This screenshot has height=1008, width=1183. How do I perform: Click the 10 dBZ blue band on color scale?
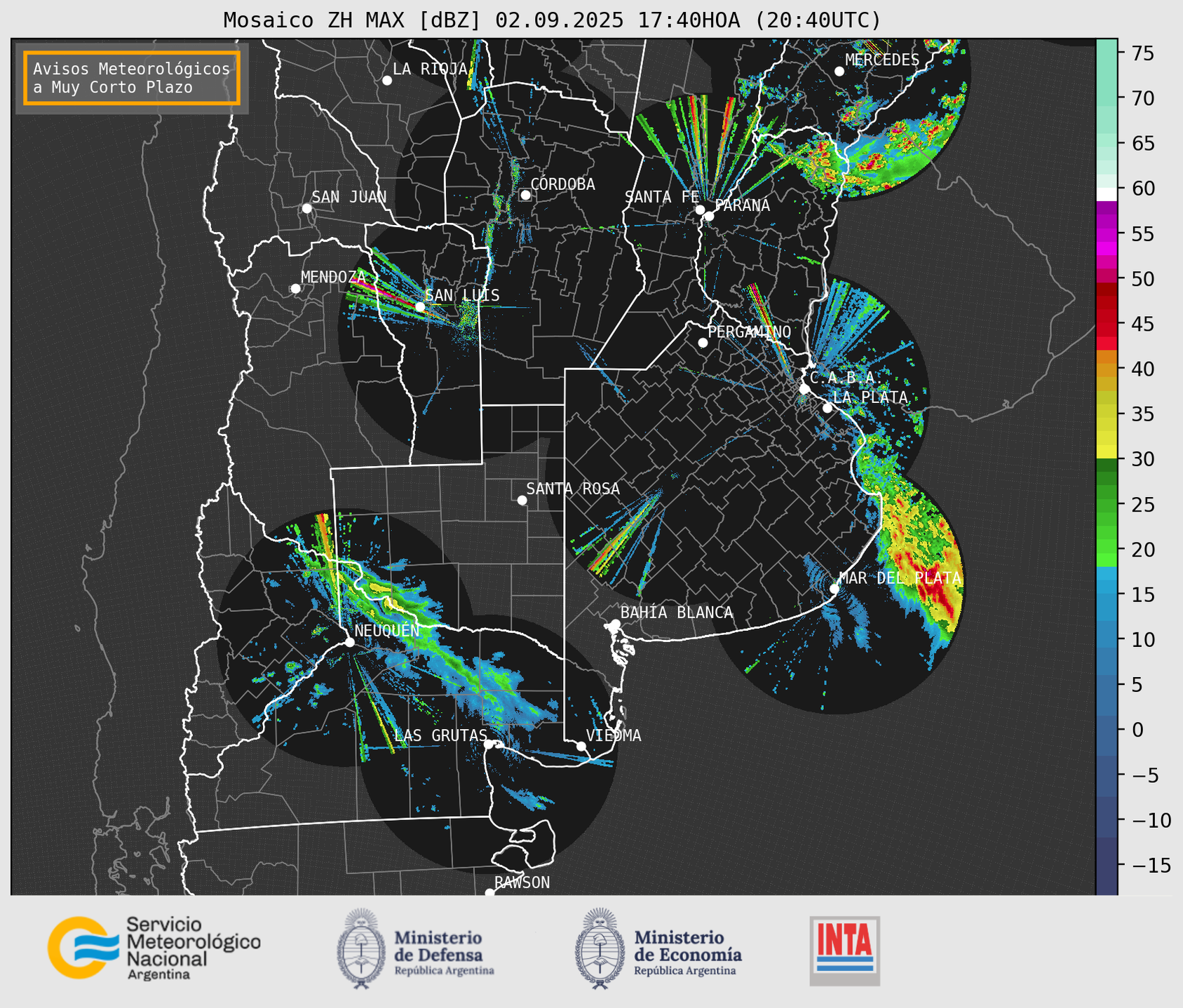(1107, 639)
